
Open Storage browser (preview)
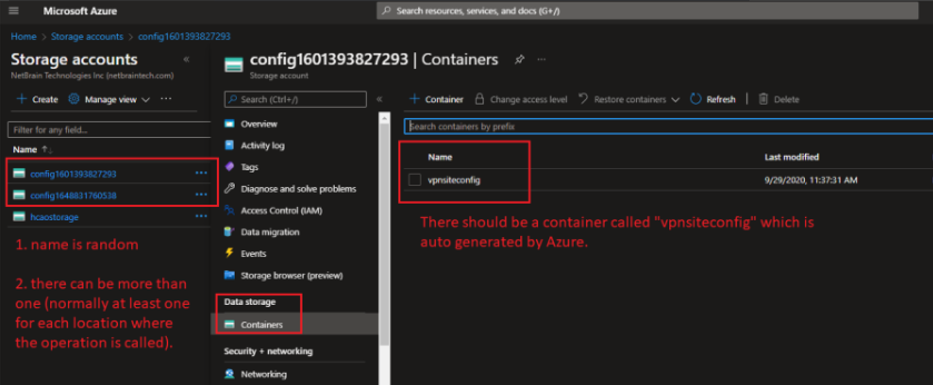coord(292,276)
